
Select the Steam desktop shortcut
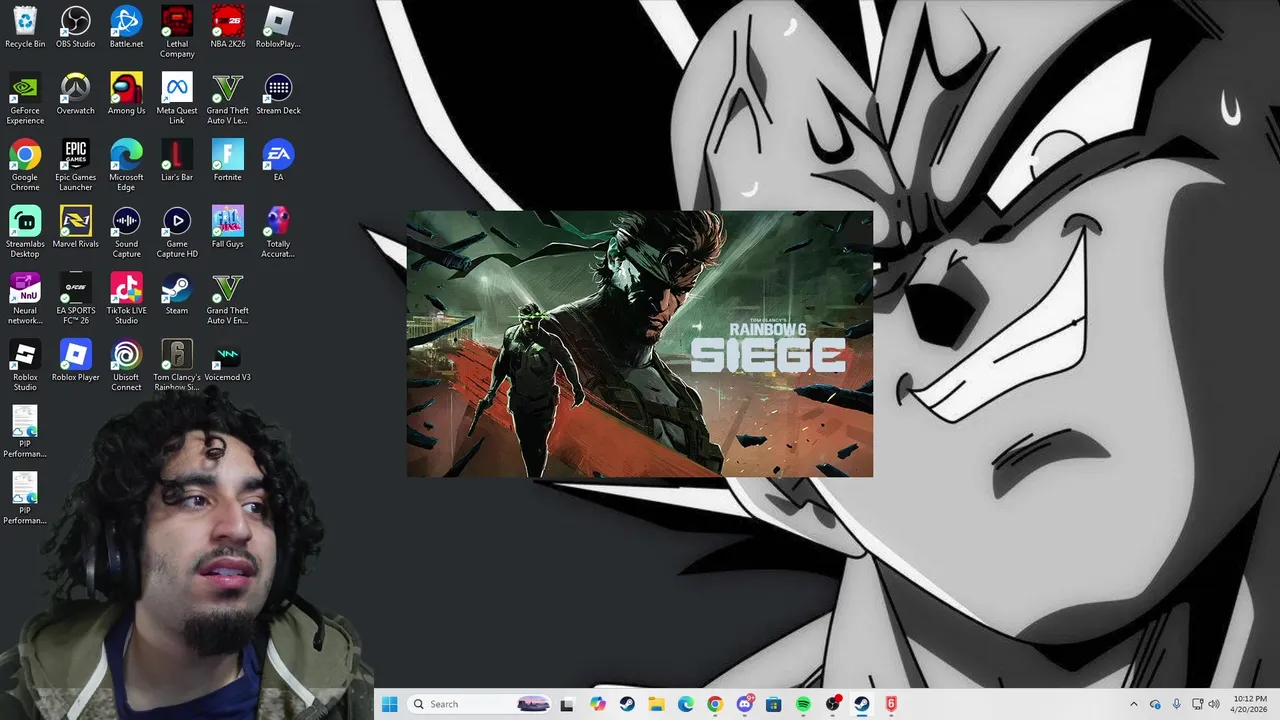point(177,293)
